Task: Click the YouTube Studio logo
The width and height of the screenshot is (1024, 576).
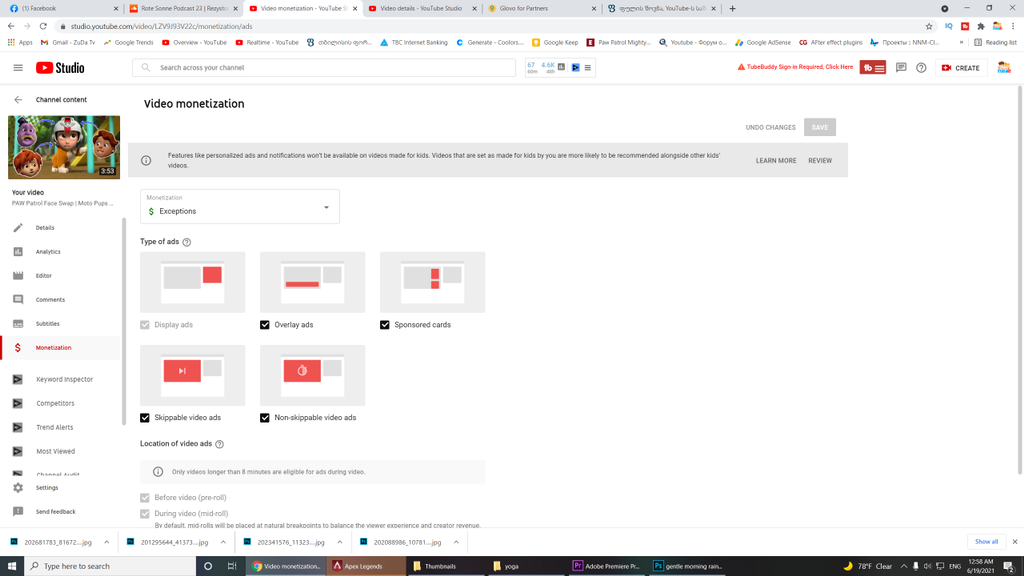Action: (x=60, y=68)
